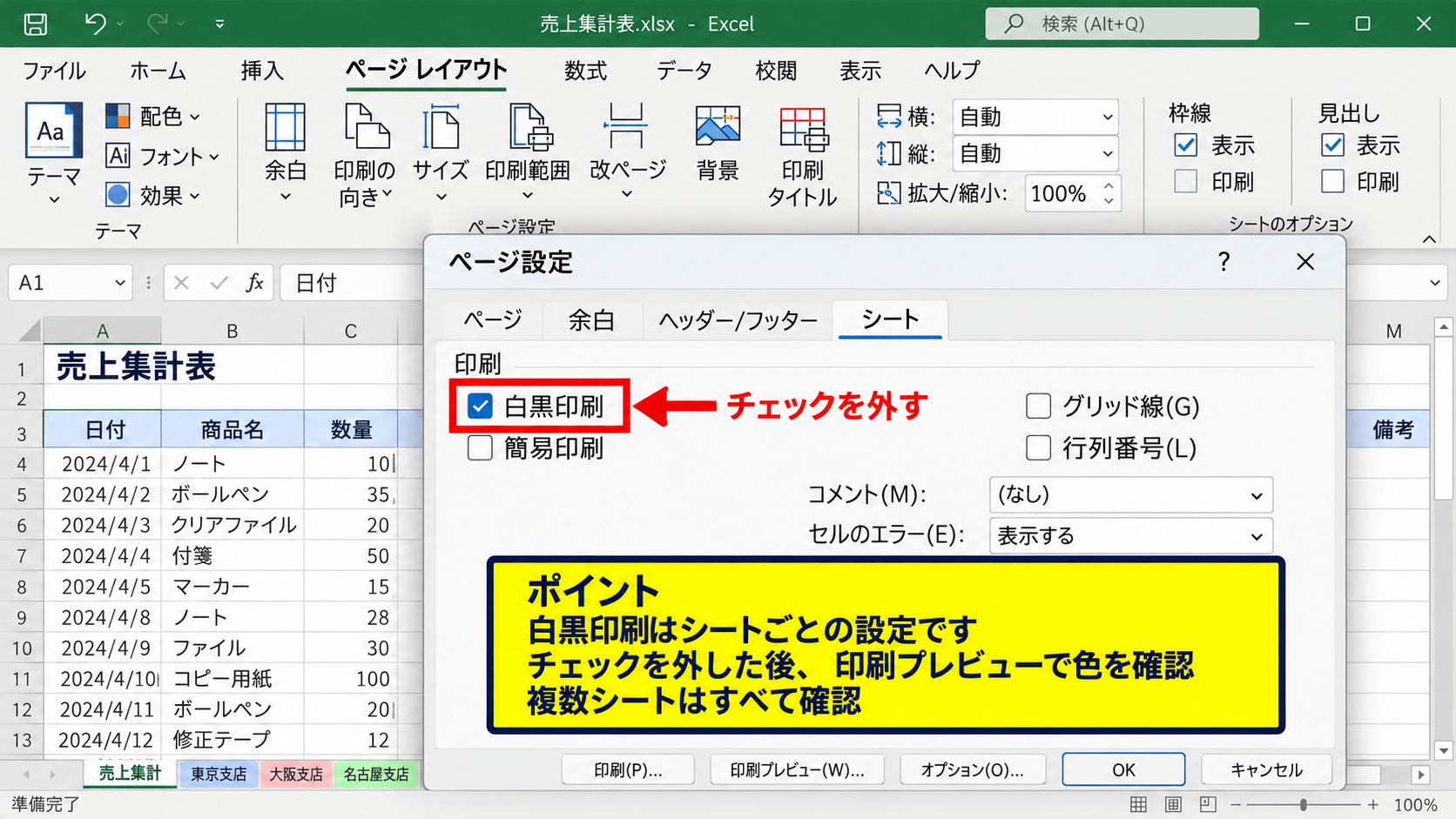Switch to Page Break Preview icon
Viewport: 1456px width, 819px height.
pos(1208,804)
